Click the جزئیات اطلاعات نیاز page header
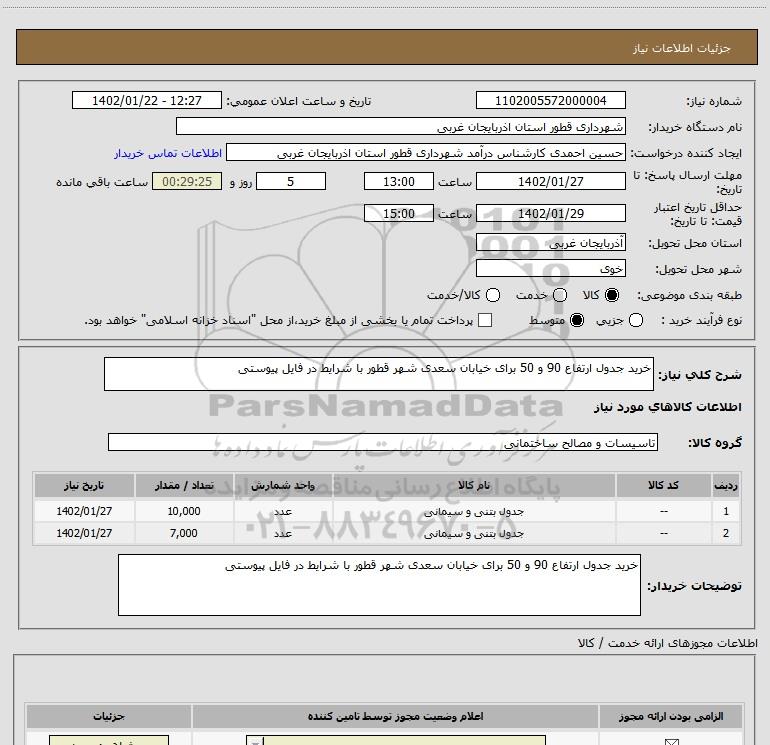Viewport: 770px width, 745px height. (386, 48)
